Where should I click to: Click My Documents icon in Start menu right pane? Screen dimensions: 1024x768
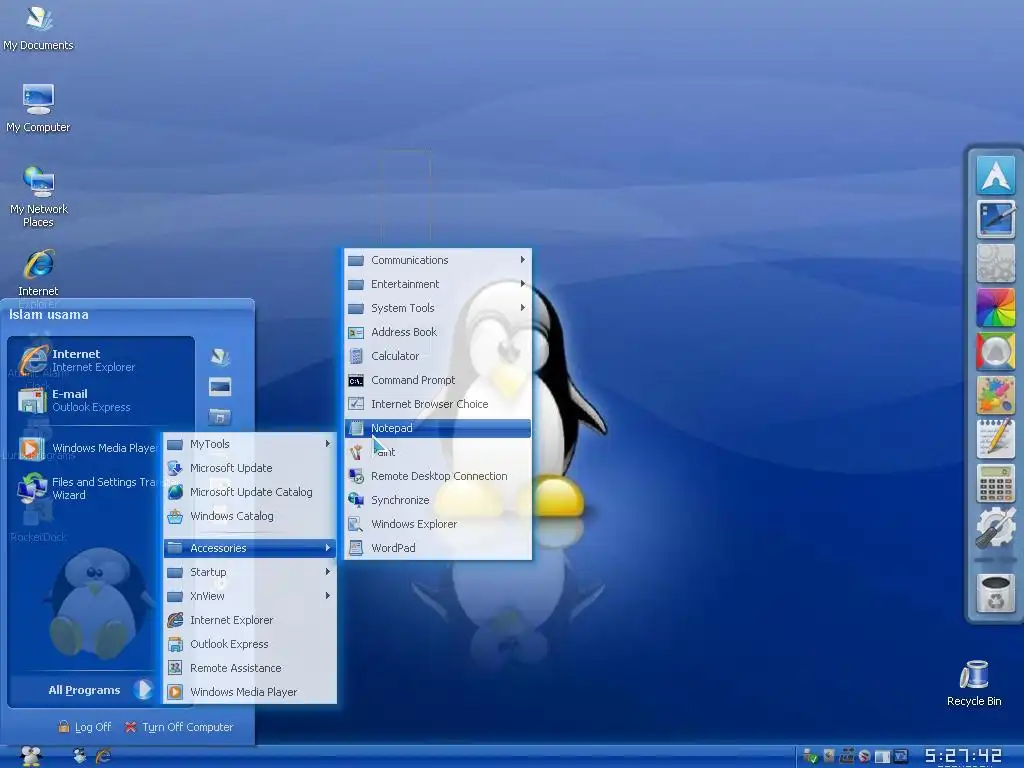pos(219,357)
